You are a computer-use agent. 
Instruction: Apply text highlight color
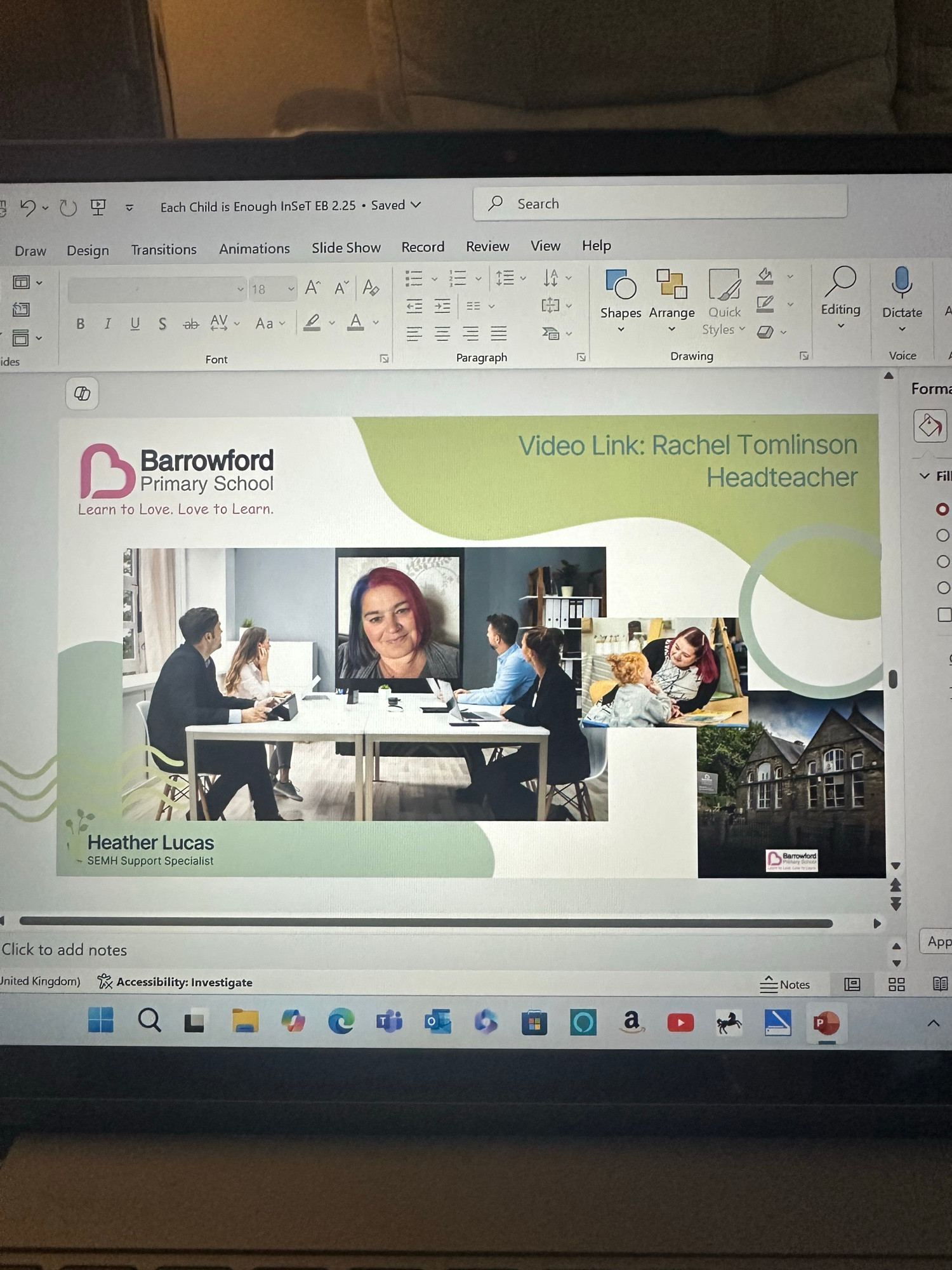point(312,323)
